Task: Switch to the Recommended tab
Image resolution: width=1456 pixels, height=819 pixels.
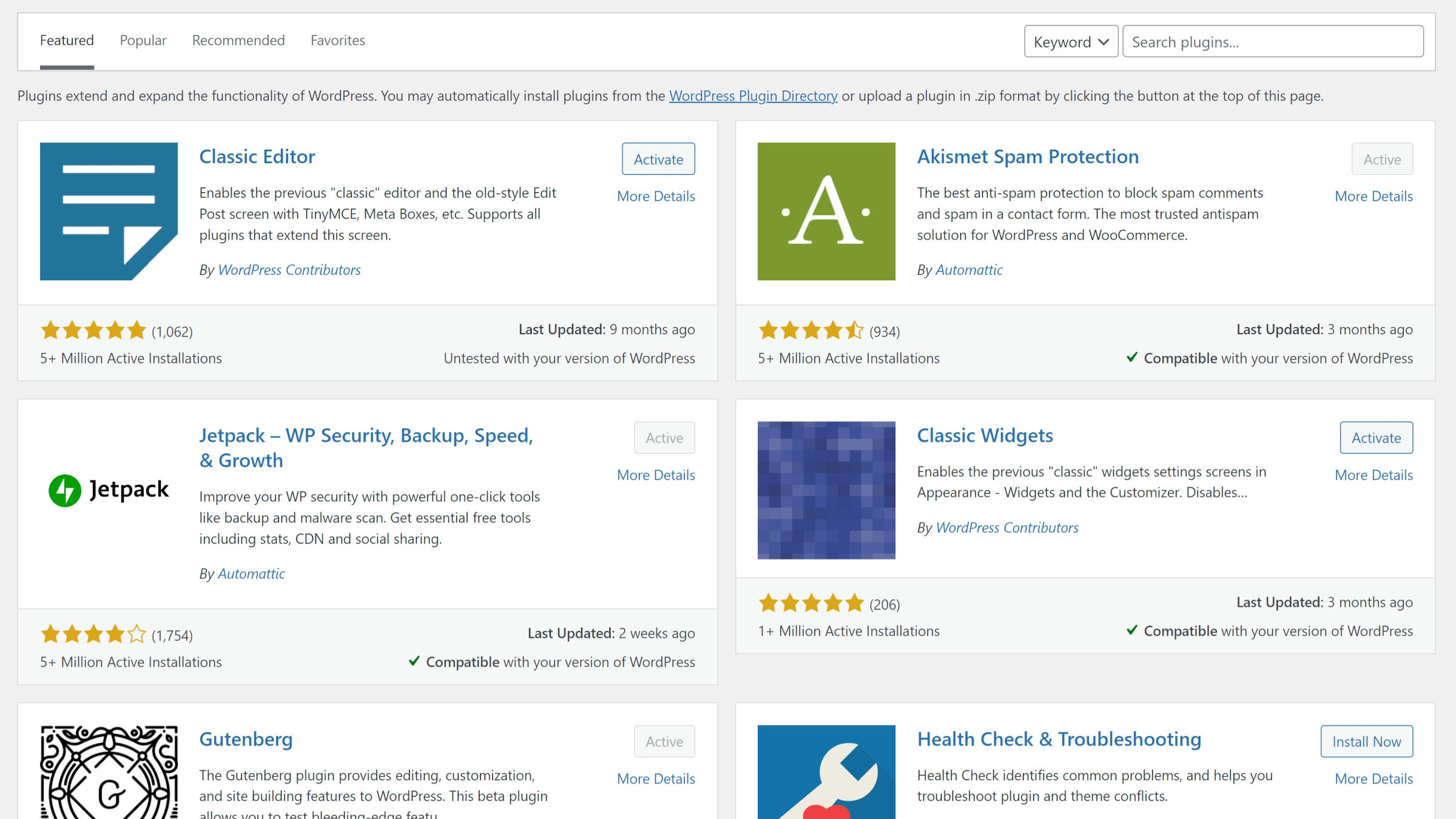Action: click(238, 40)
